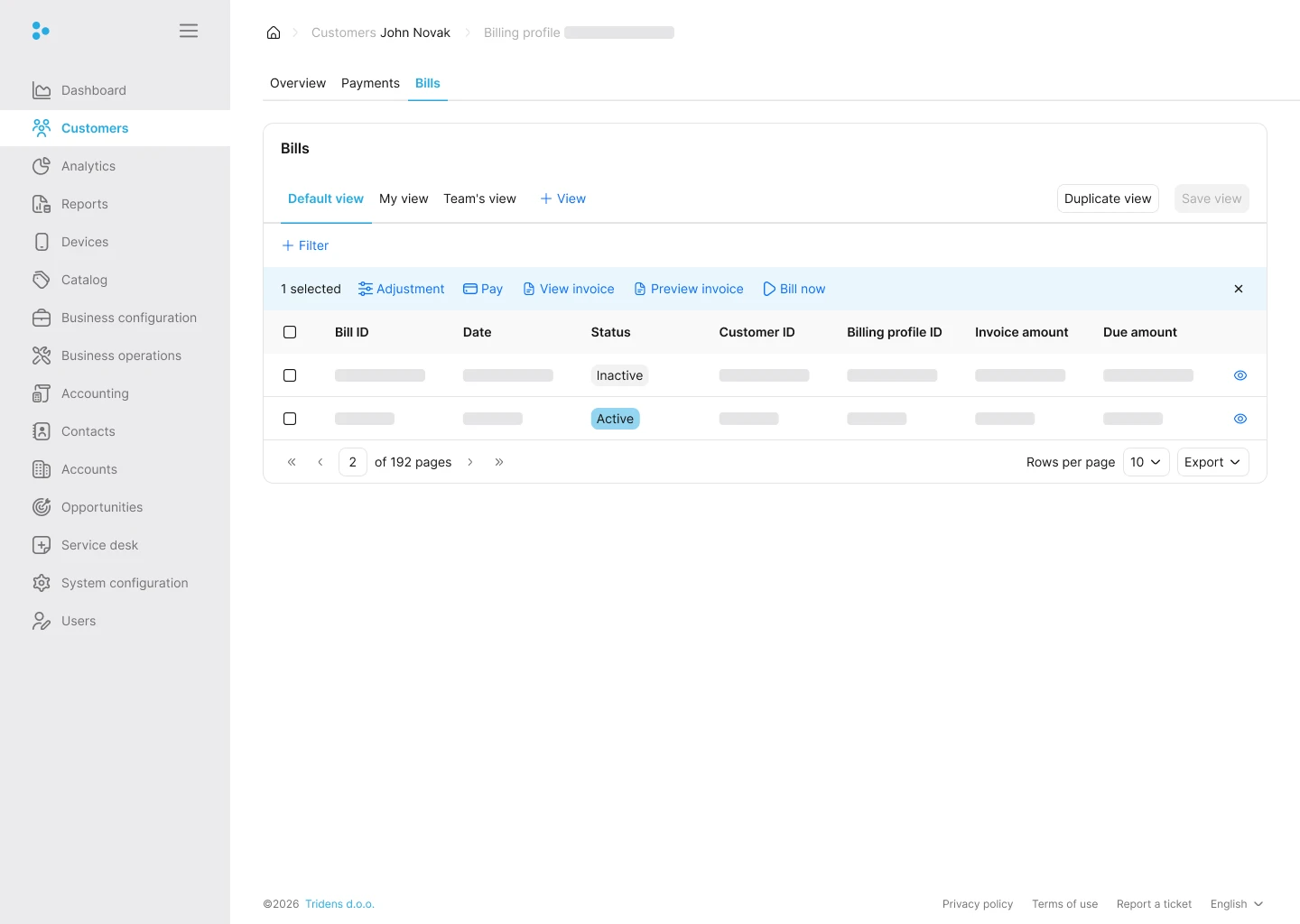Click the Catalog tag icon
The image size is (1300, 924).
tap(42, 280)
